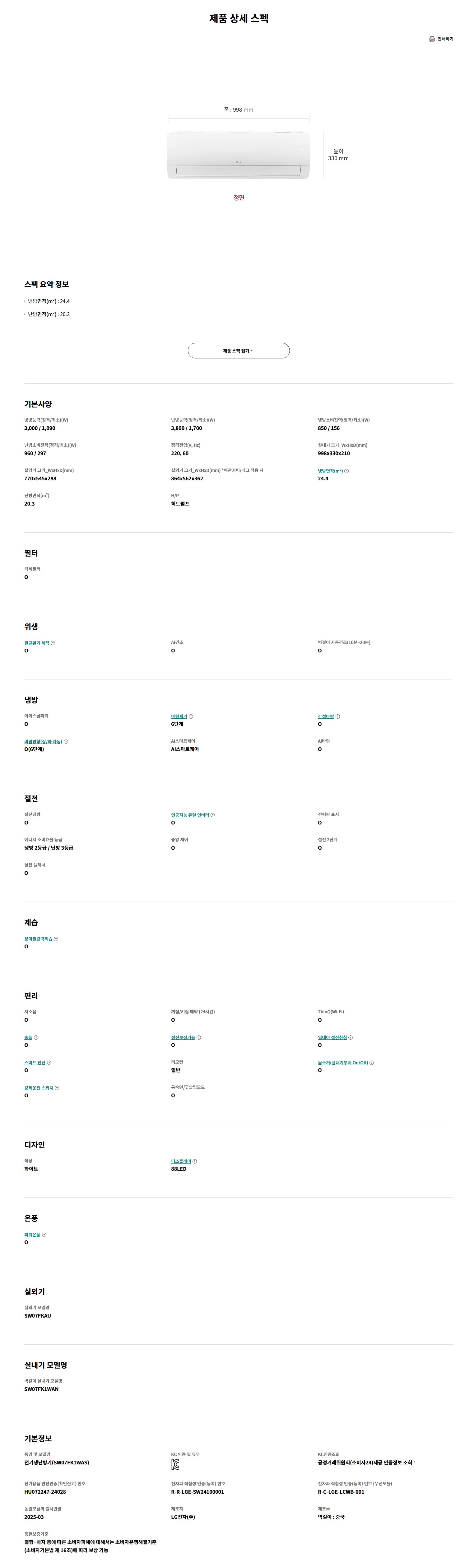This screenshot has height=1568, width=460.
Task: Click certification number R-R-LGE-SW24100001
Action: point(197,1492)
